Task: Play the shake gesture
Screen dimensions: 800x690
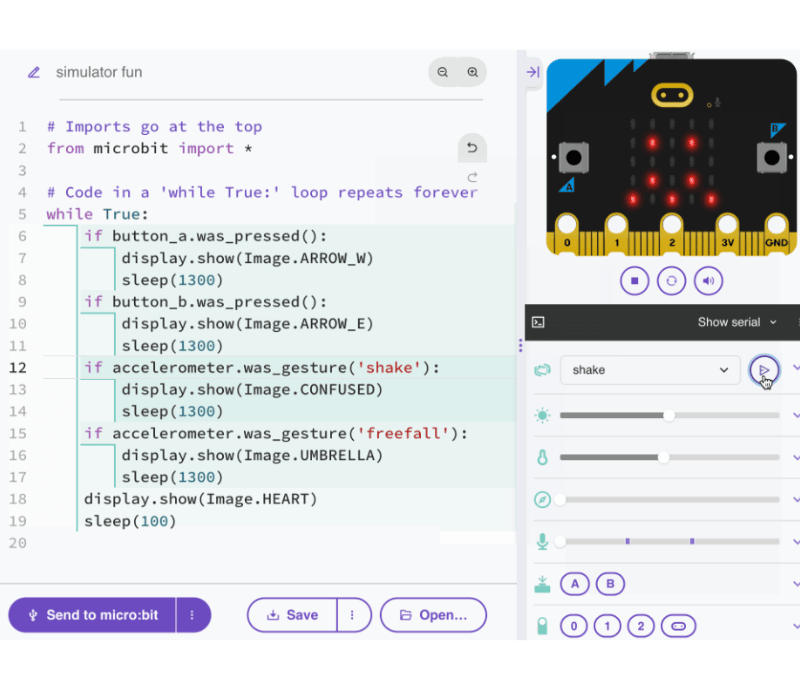Action: [765, 370]
